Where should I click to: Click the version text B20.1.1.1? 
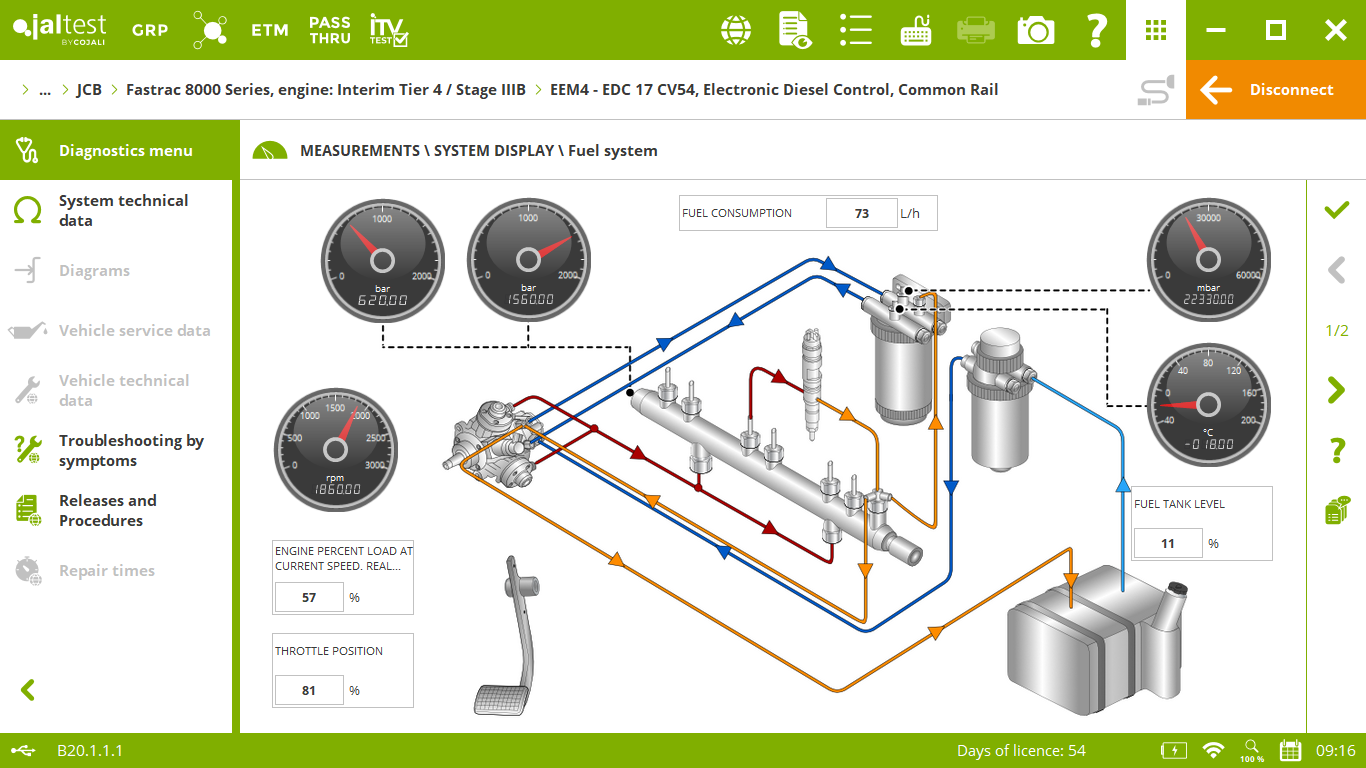pos(90,750)
